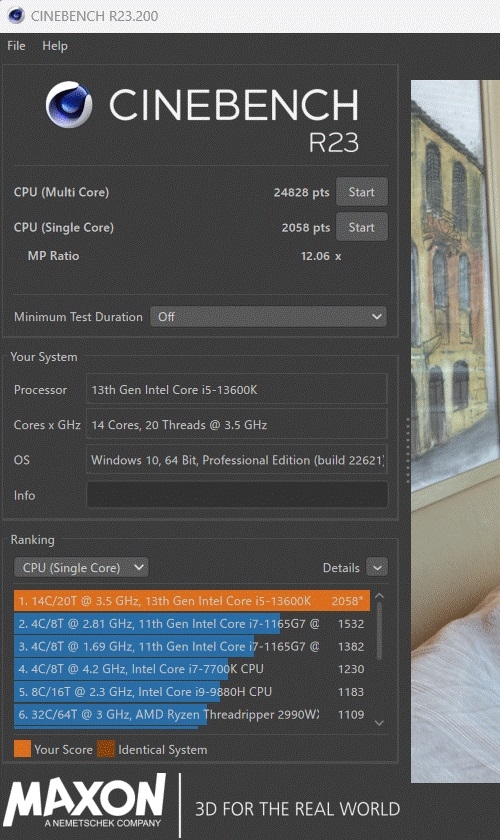500x840 pixels.
Task: Select ranking row 1 Core i5-13600K
Action: pos(192,601)
